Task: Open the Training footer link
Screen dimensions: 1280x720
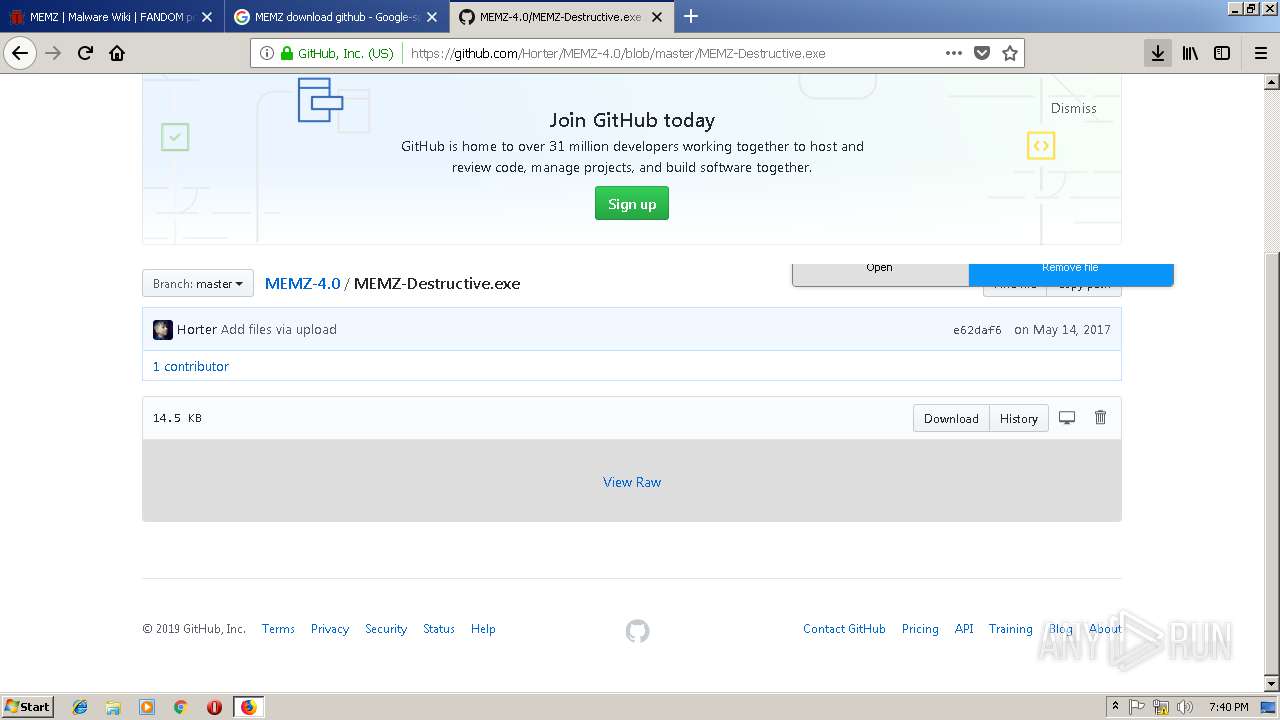Action: click(x=1011, y=629)
